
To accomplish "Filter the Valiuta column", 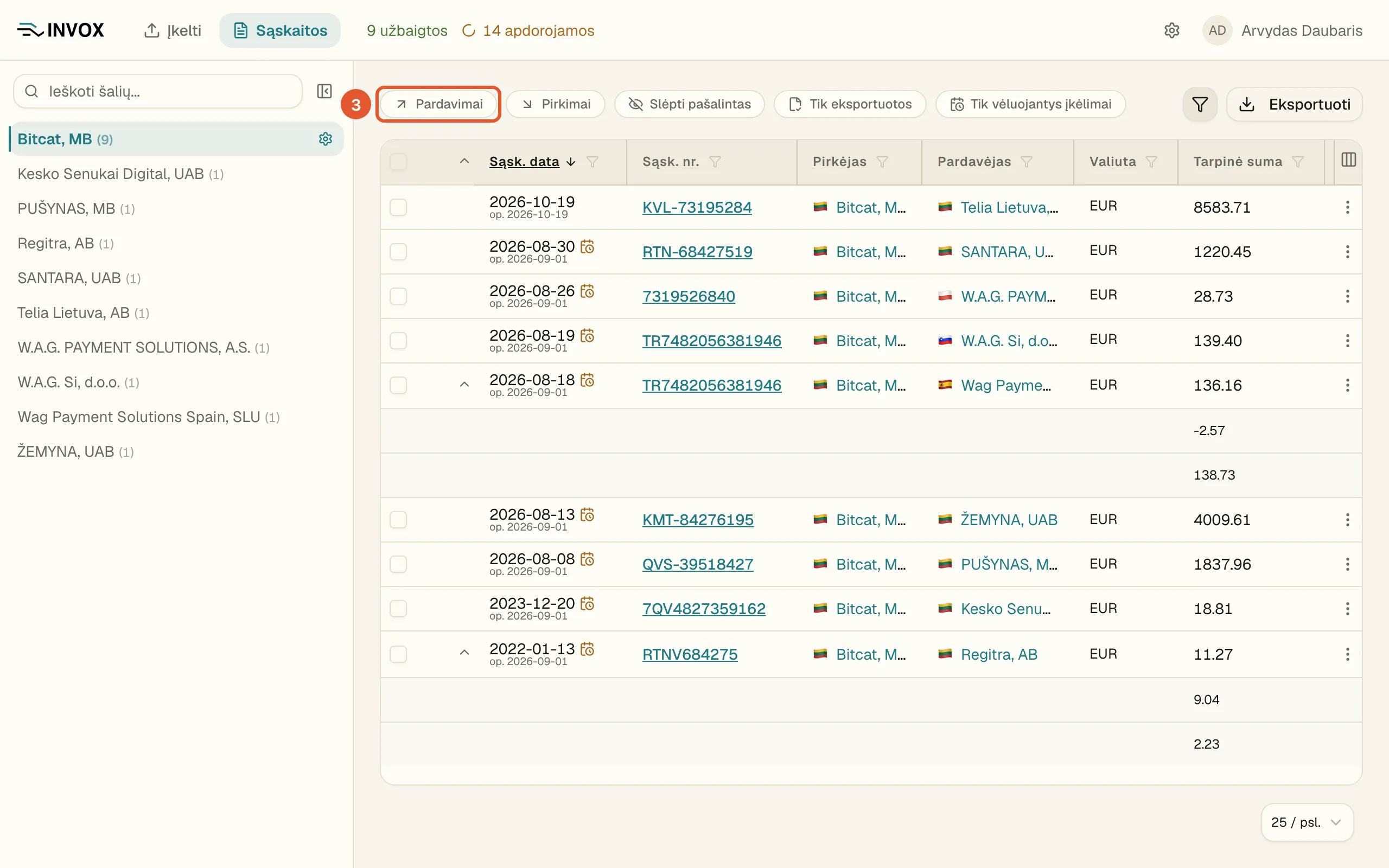I will (x=1151, y=162).
